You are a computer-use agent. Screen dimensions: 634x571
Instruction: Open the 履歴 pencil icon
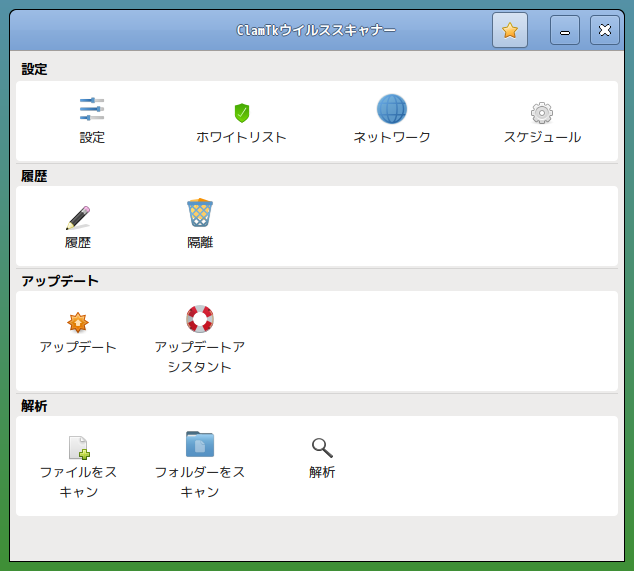78,218
